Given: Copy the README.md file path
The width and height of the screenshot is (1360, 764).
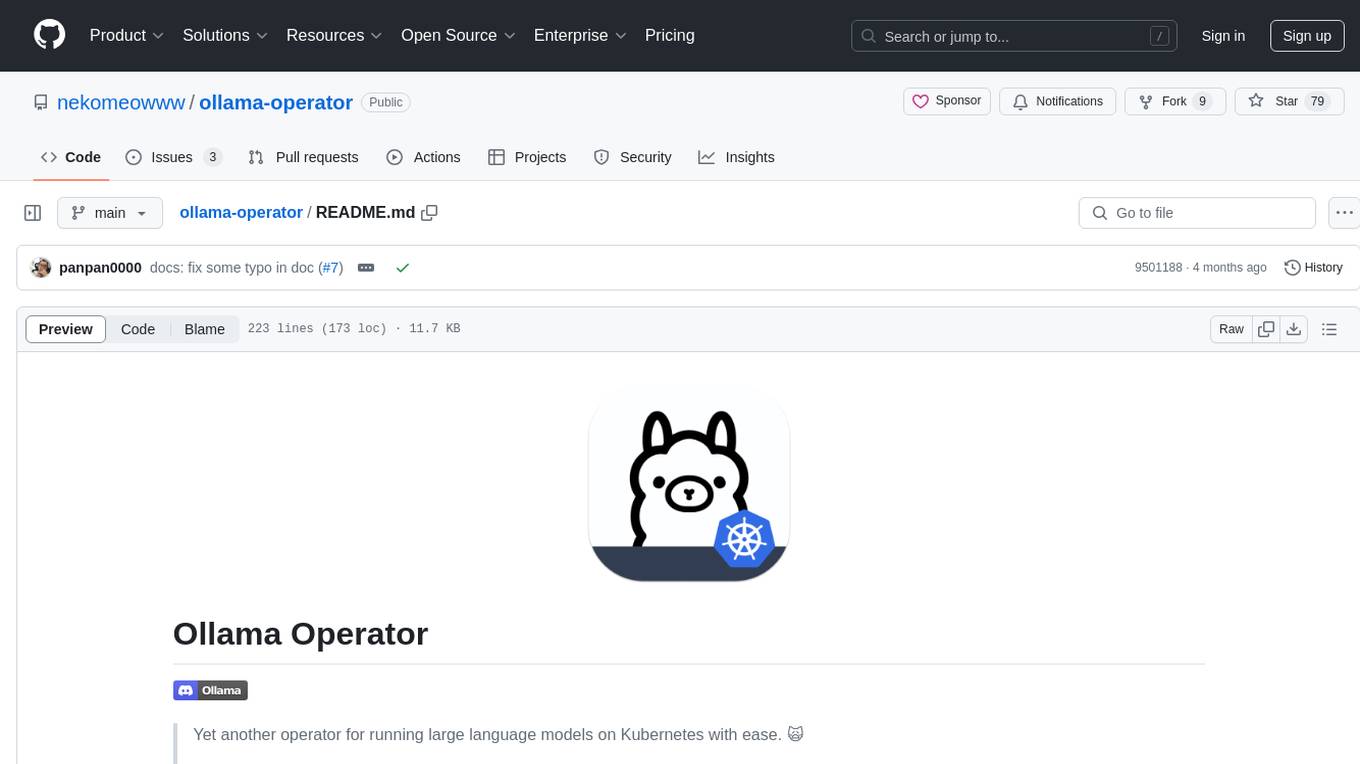Looking at the screenshot, I should (x=430, y=213).
